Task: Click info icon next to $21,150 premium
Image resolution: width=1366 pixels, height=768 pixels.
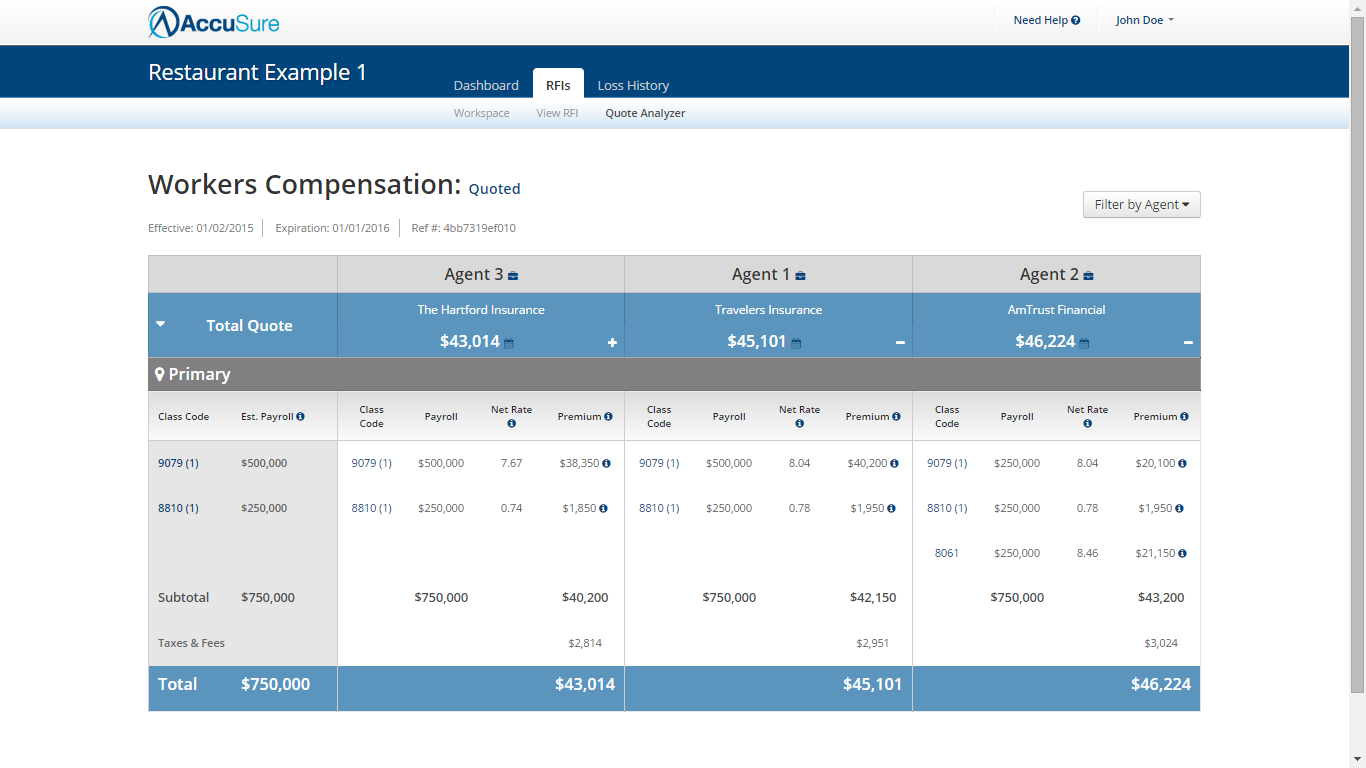Action: 1182,553
